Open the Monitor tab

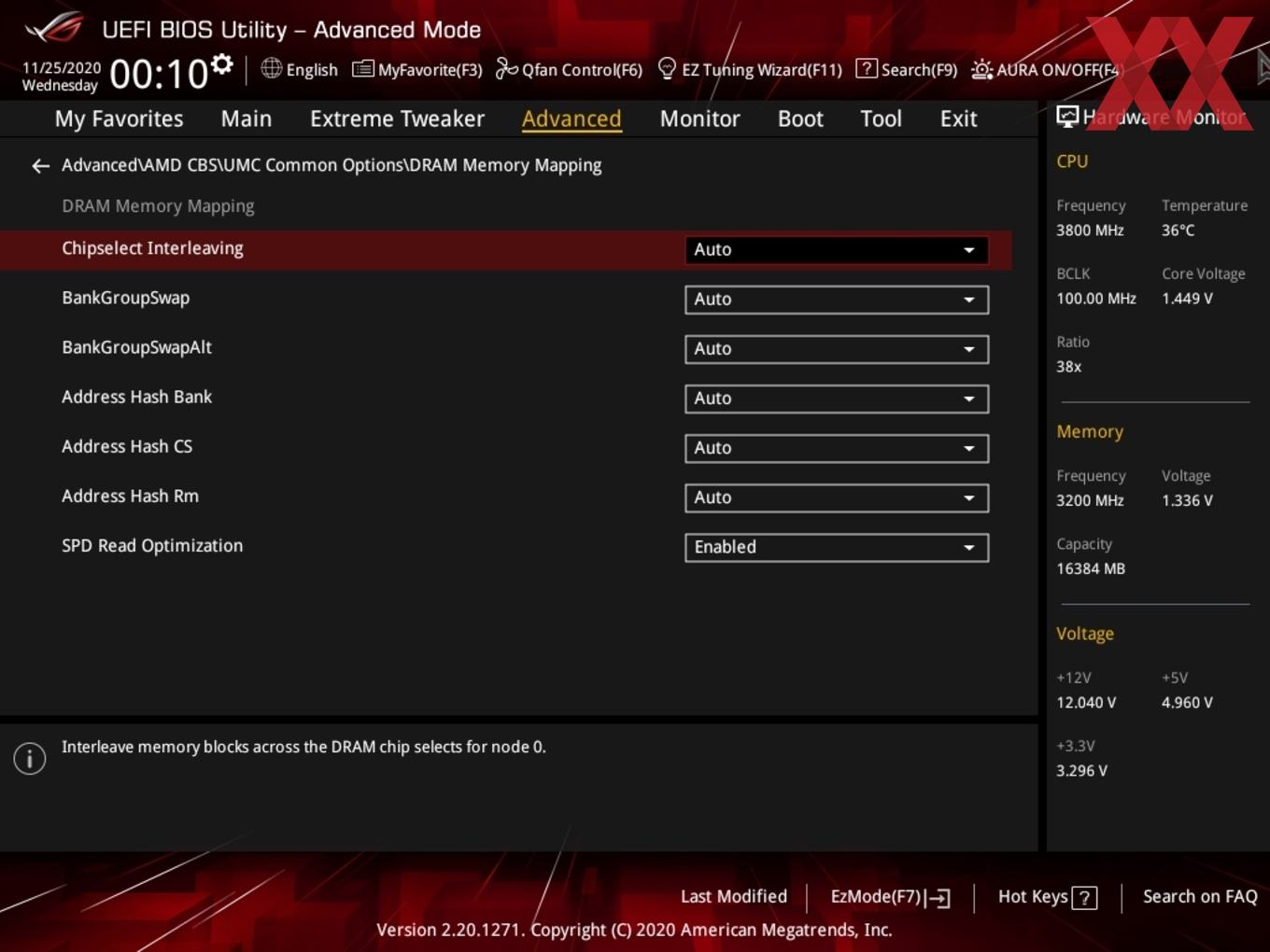click(x=699, y=119)
